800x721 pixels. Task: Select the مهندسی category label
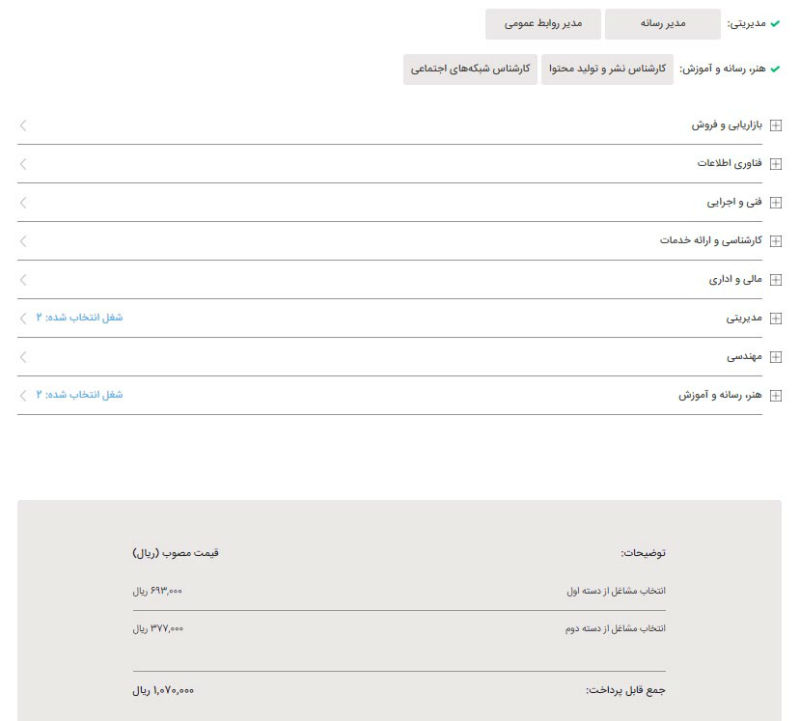[744, 357]
